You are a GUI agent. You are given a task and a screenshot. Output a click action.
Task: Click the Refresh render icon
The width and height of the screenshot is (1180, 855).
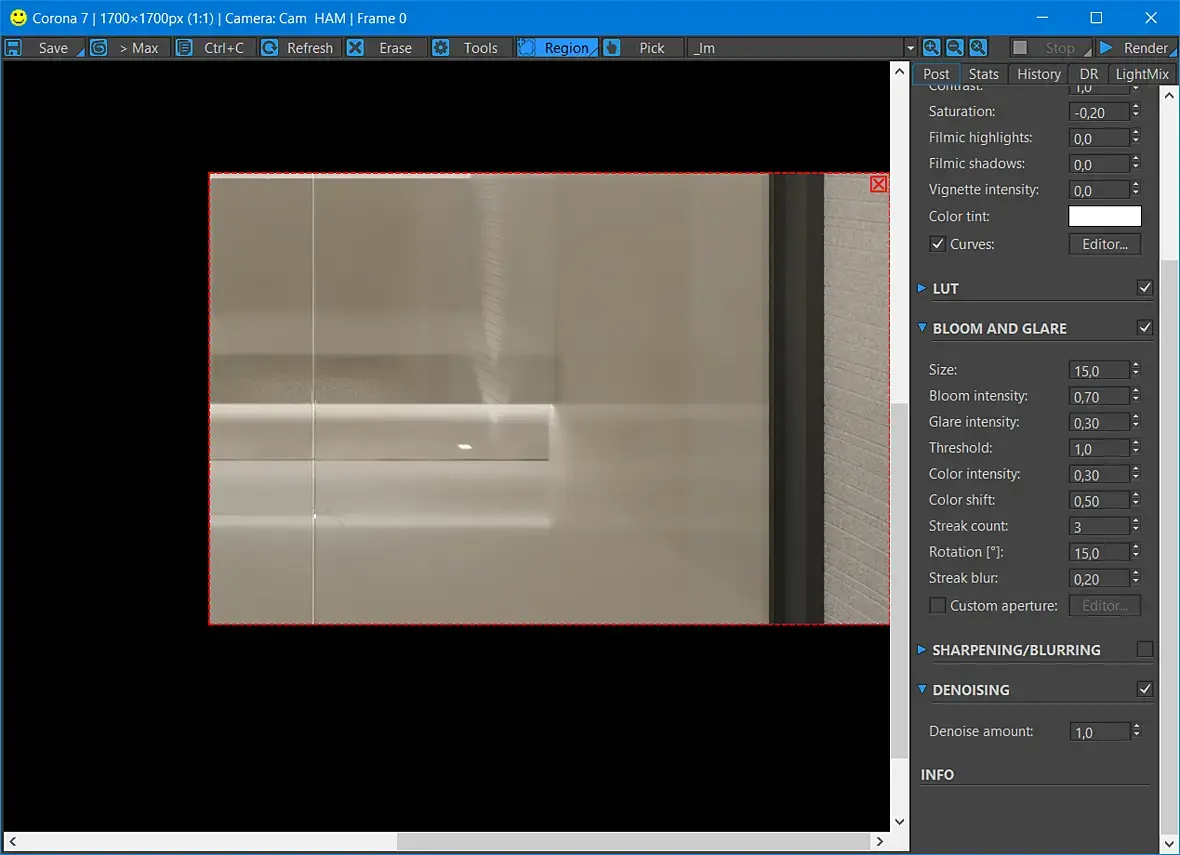[x=269, y=47]
